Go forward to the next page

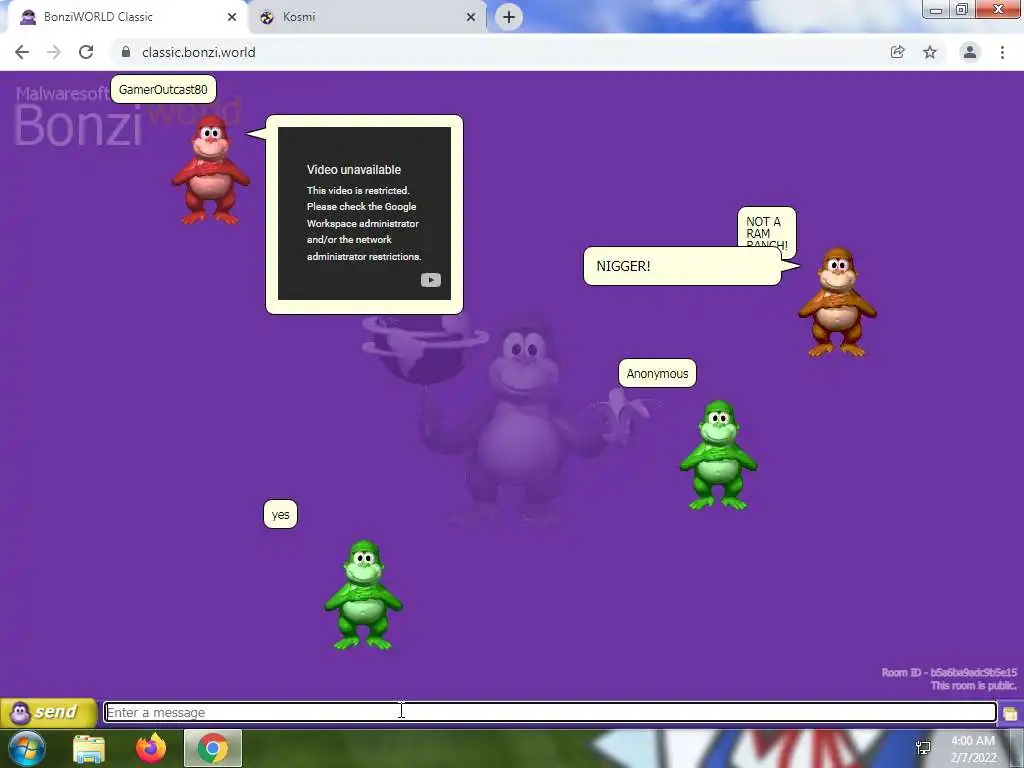point(54,52)
